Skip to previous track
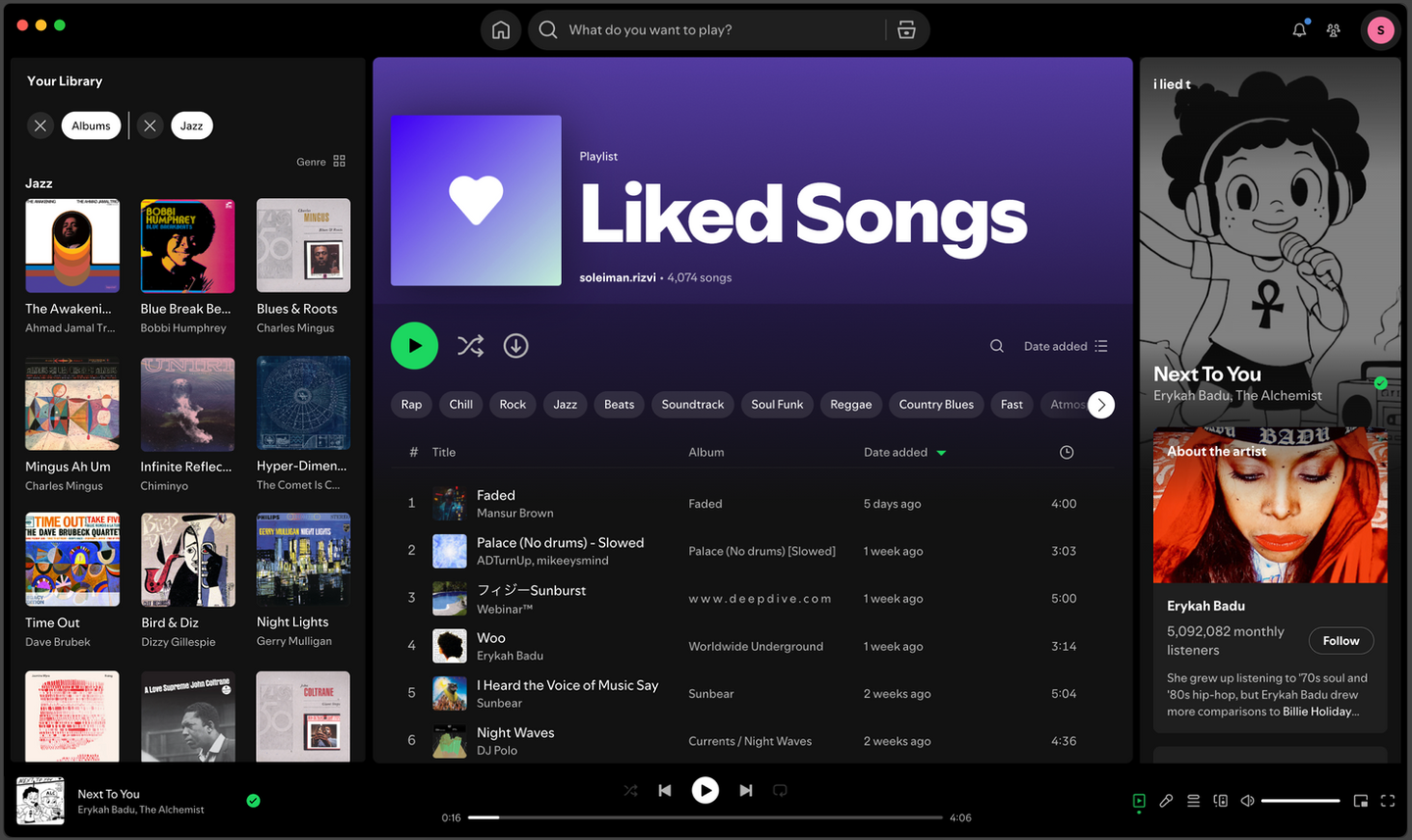 pyautogui.click(x=665, y=790)
